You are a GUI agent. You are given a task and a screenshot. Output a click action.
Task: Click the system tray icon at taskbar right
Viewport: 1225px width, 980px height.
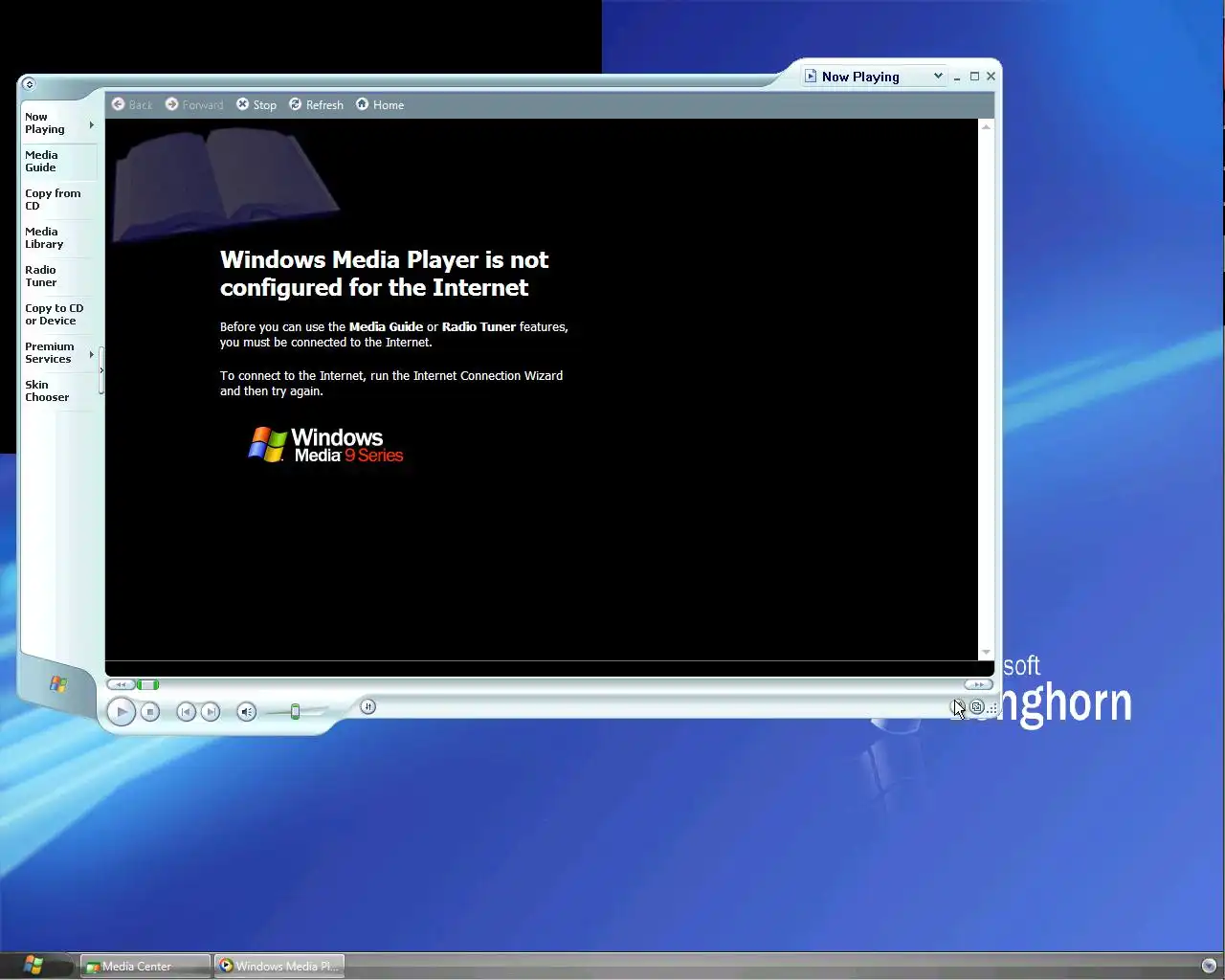(x=1209, y=966)
